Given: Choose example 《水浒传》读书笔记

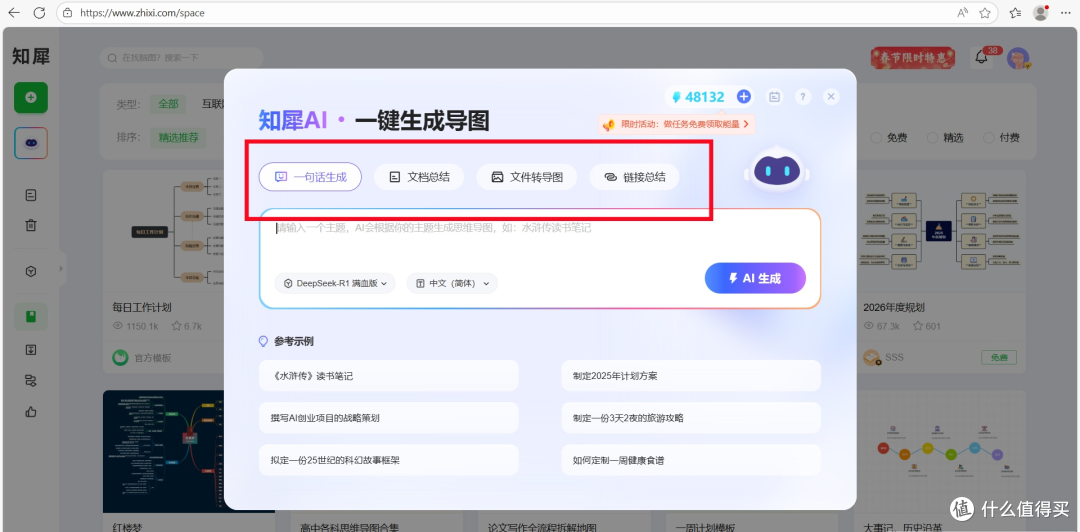Looking at the screenshot, I should pos(388,376).
